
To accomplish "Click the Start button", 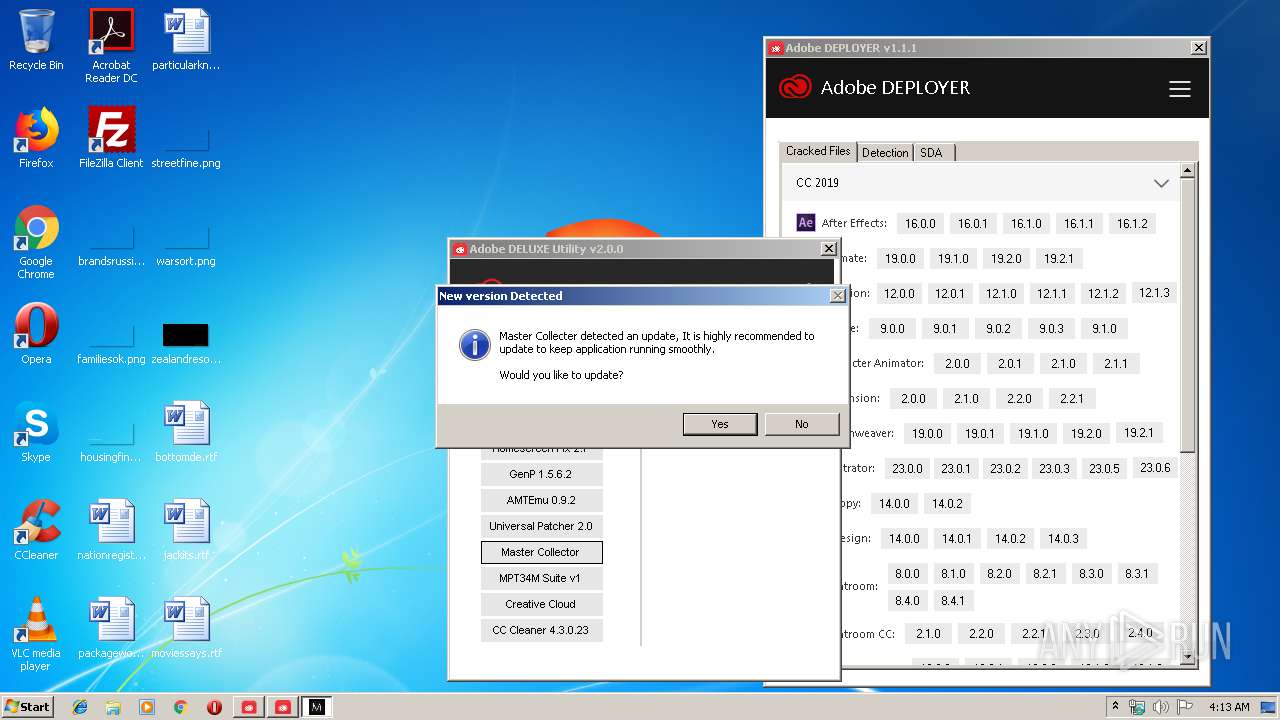I will coord(27,707).
